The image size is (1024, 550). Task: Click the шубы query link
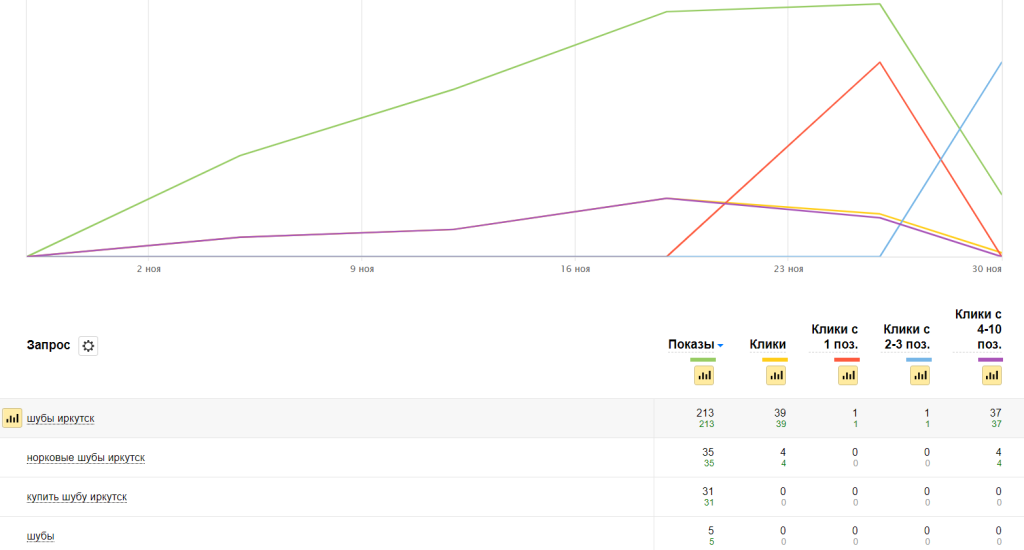coord(41,536)
